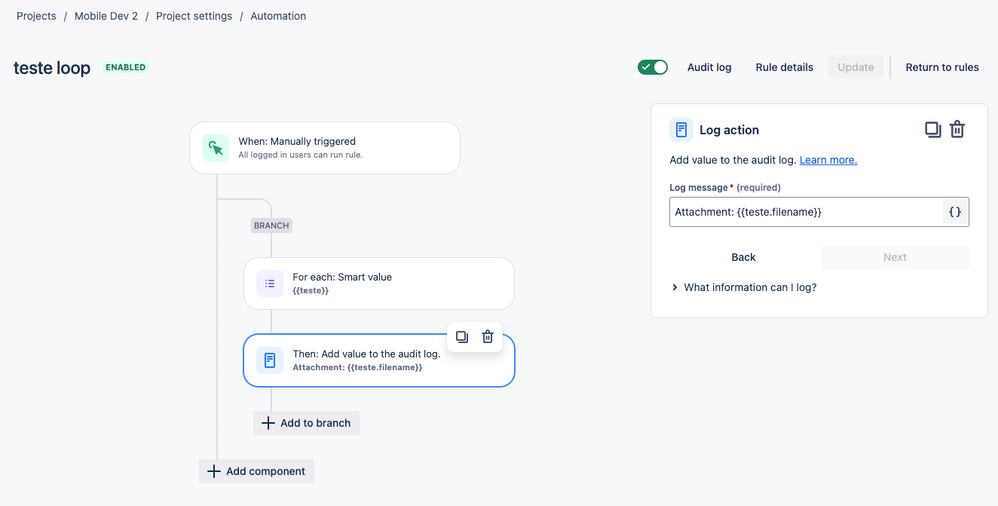Go to Automation breadcrumb
This screenshot has height=506, width=998.
[278, 16]
